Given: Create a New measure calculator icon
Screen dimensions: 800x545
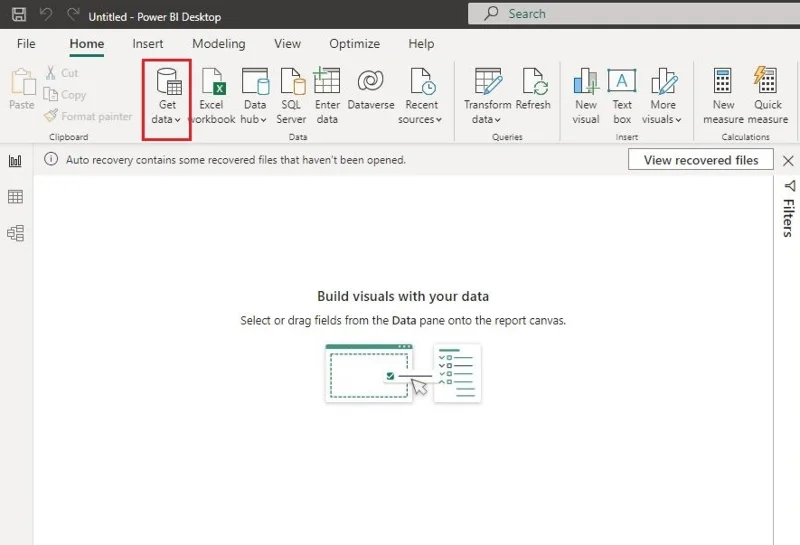Looking at the screenshot, I should [722, 81].
